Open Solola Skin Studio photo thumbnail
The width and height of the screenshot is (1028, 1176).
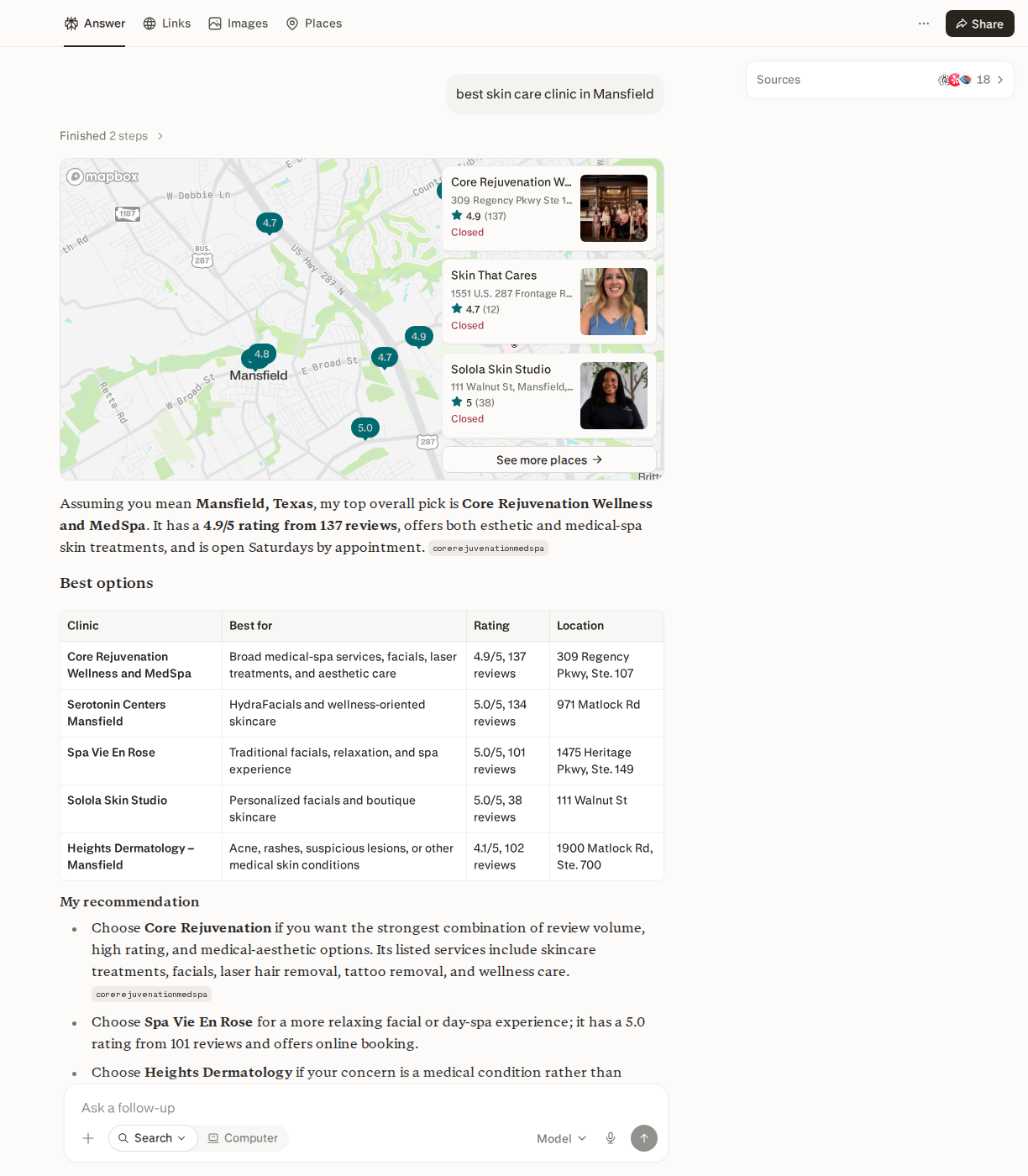coord(614,396)
